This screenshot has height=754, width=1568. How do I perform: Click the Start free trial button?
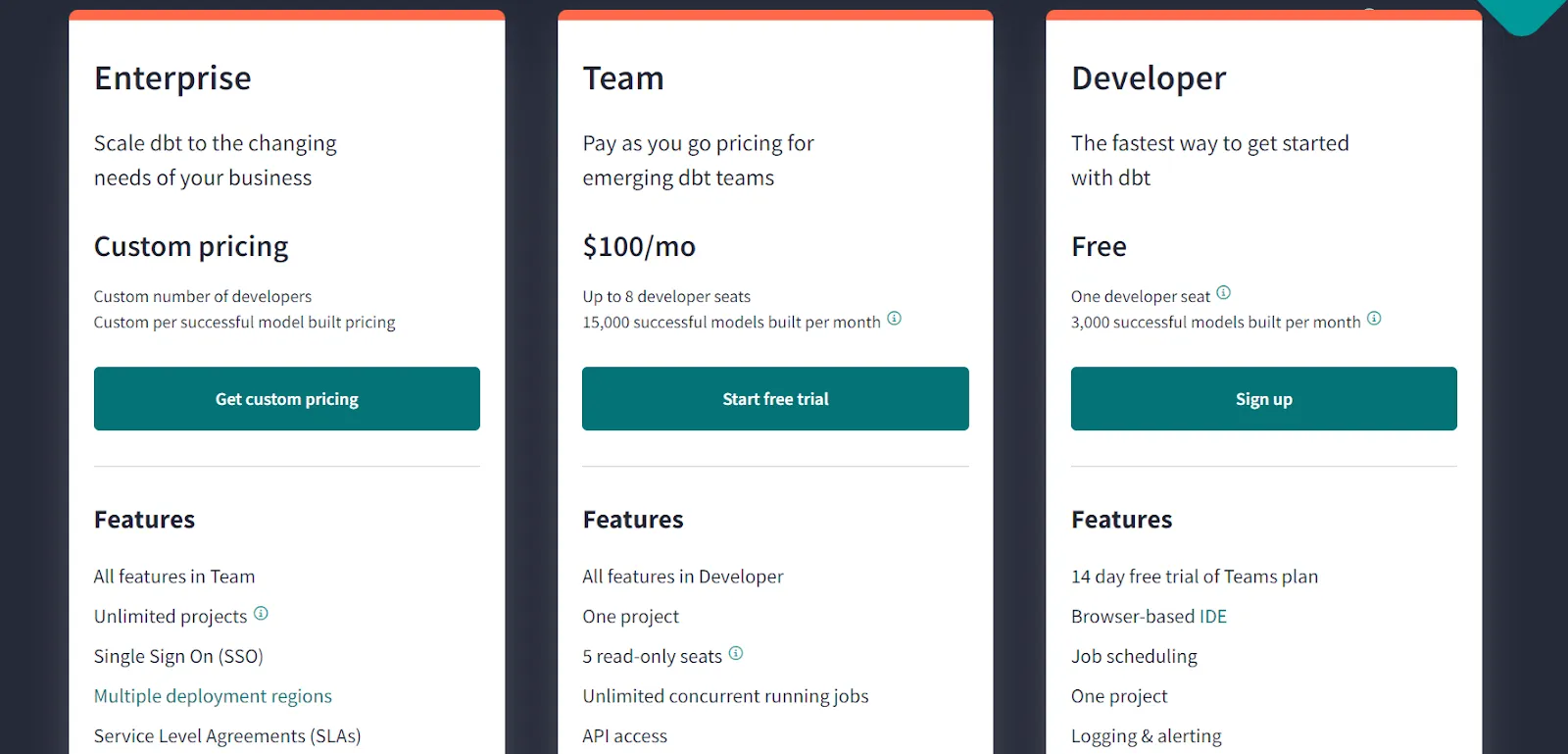[775, 399]
